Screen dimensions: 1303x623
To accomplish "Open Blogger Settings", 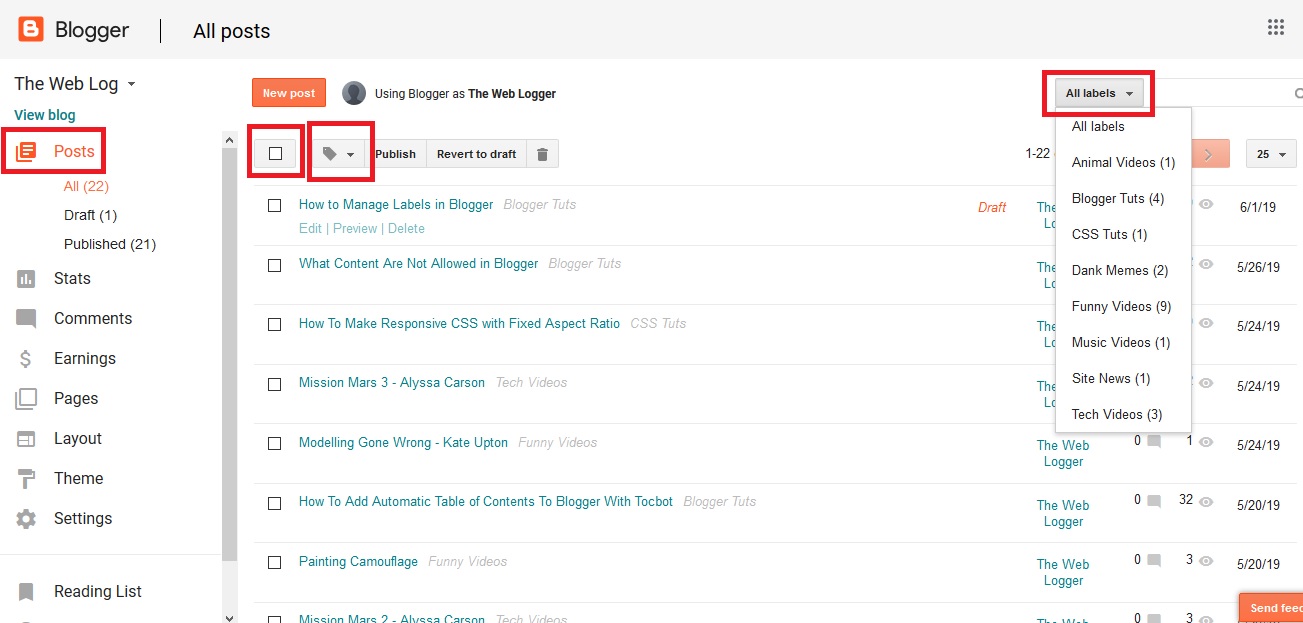I will [83, 518].
